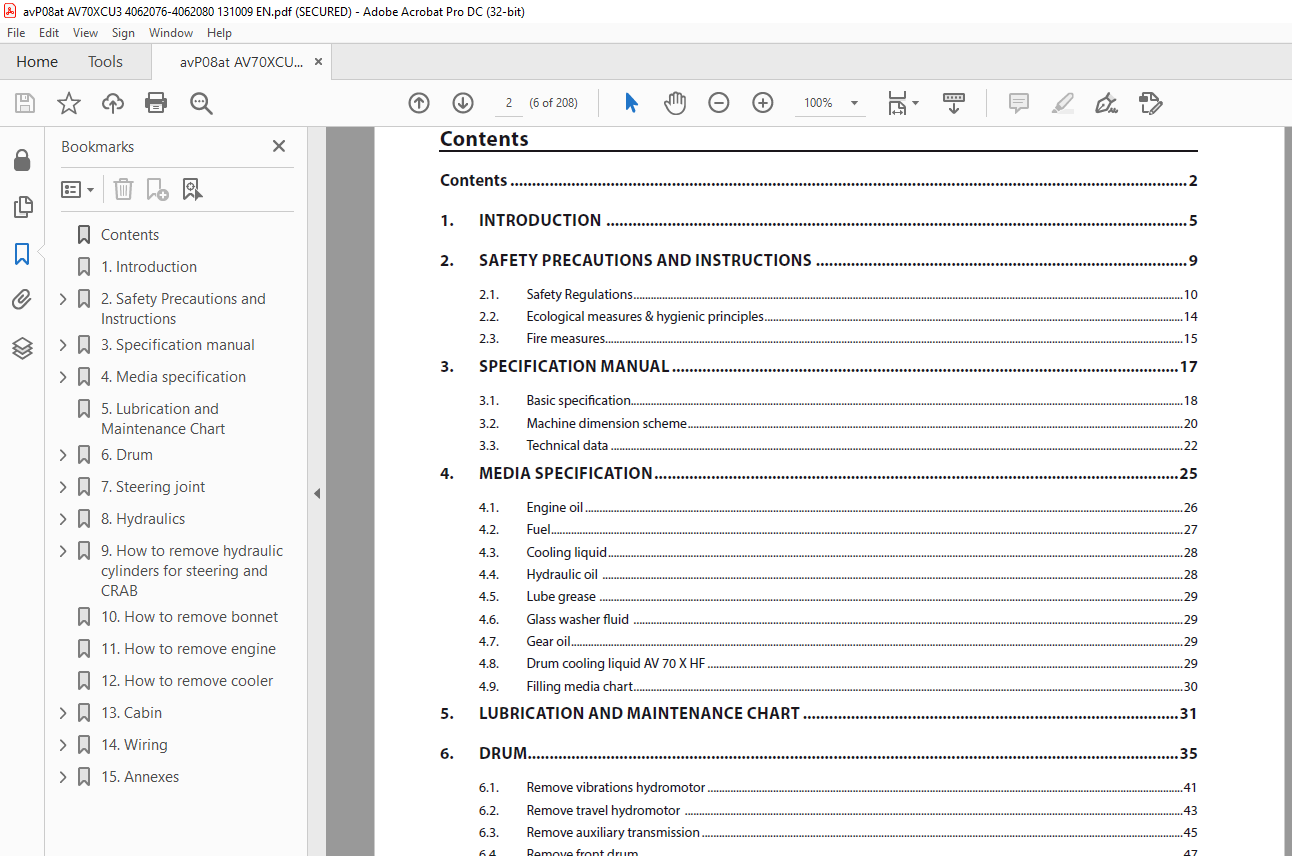Open the Contents bookmark
This screenshot has height=856, width=1292.
[x=130, y=235]
